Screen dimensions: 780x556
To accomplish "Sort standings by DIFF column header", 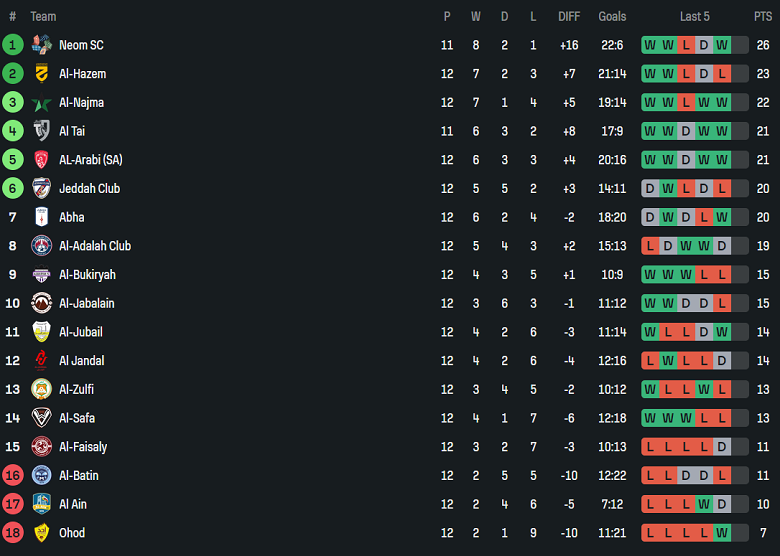I will pyautogui.click(x=569, y=16).
